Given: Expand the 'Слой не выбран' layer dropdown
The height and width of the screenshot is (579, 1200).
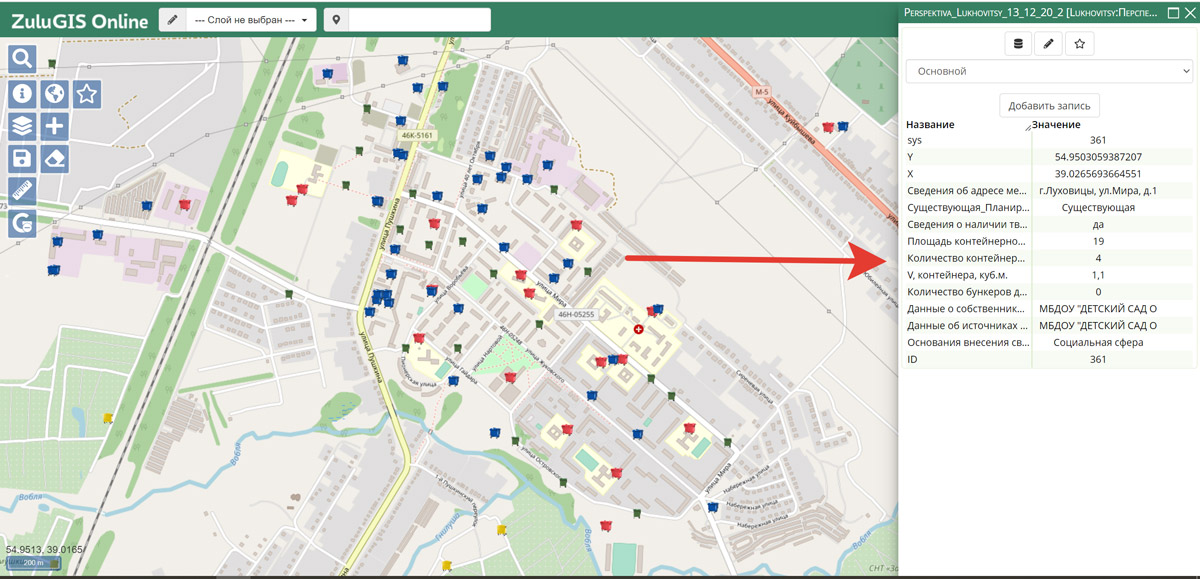Looking at the screenshot, I should point(252,20).
